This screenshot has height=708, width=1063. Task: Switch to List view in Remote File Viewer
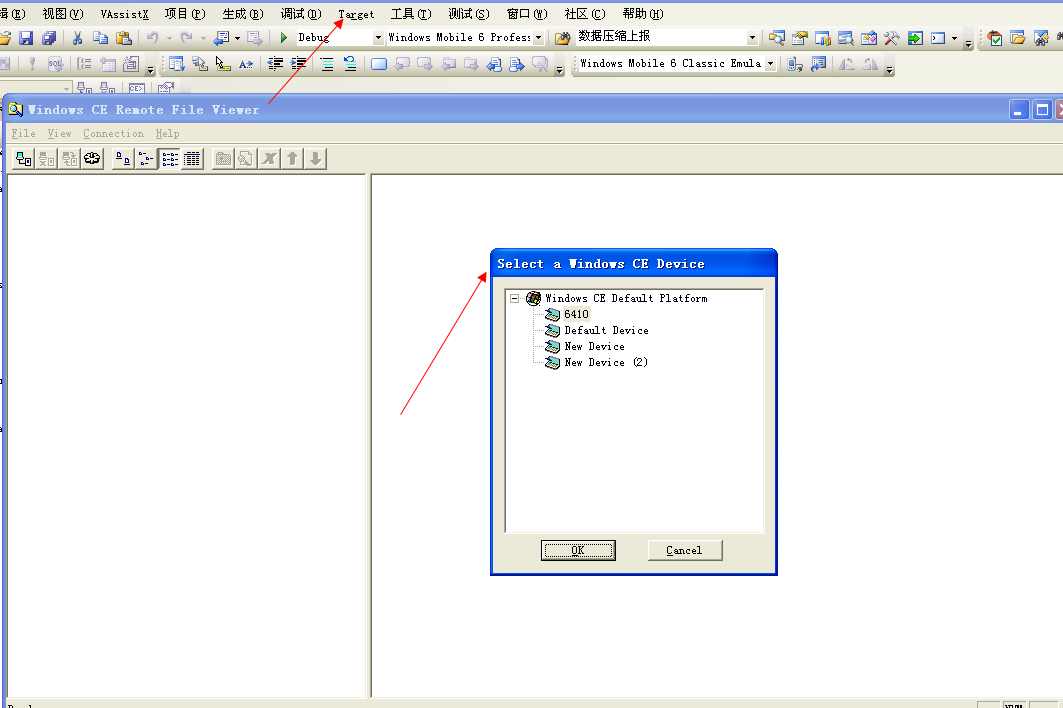coord(169,159)
